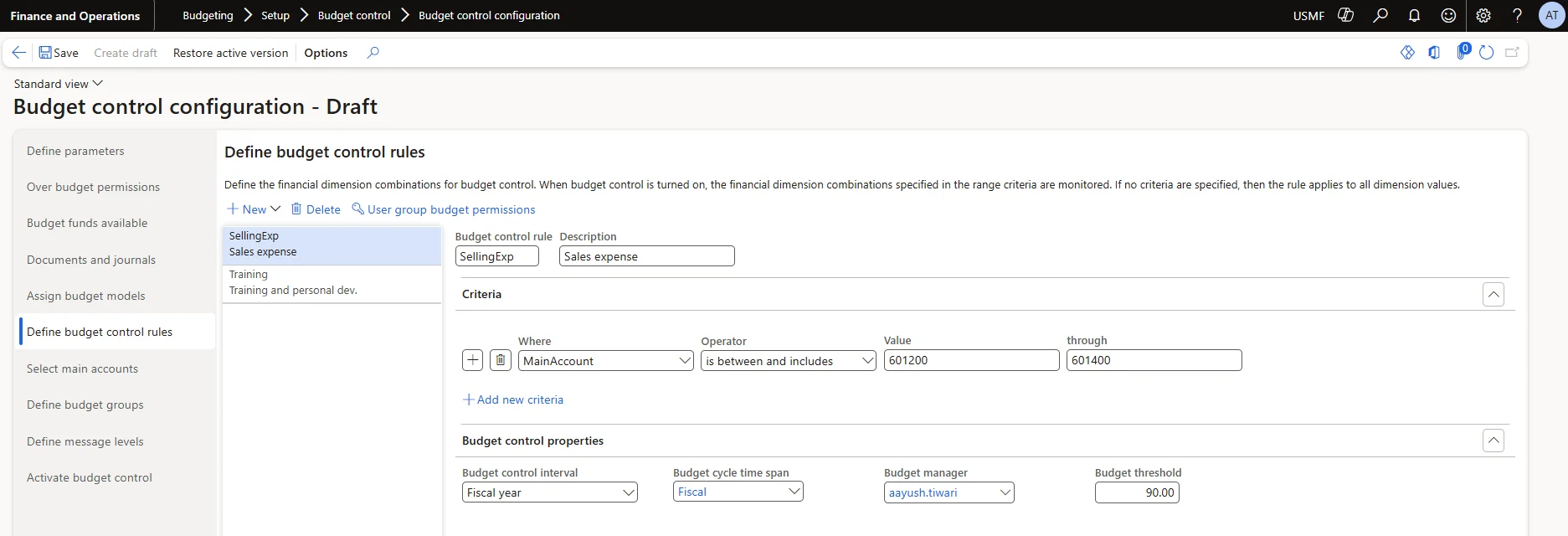This screenshot has height=536, width=1568.
Task: Open Budget cycle time span dropdown
Action: click(x=738, y=492)
